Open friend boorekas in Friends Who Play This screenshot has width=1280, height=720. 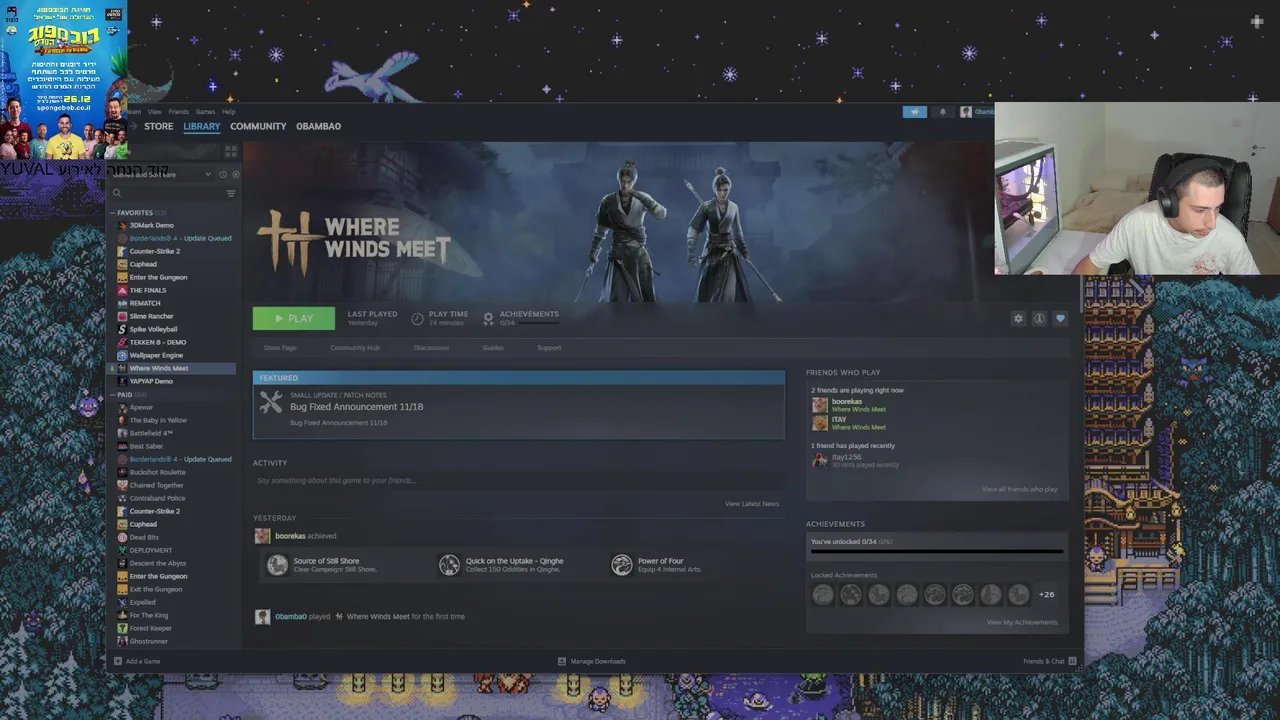tap(847, 404)
